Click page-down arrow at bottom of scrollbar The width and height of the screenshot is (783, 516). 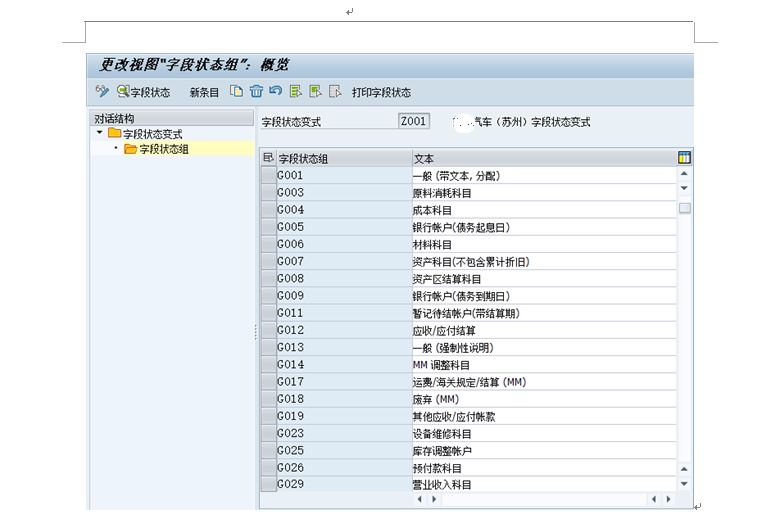684,484
